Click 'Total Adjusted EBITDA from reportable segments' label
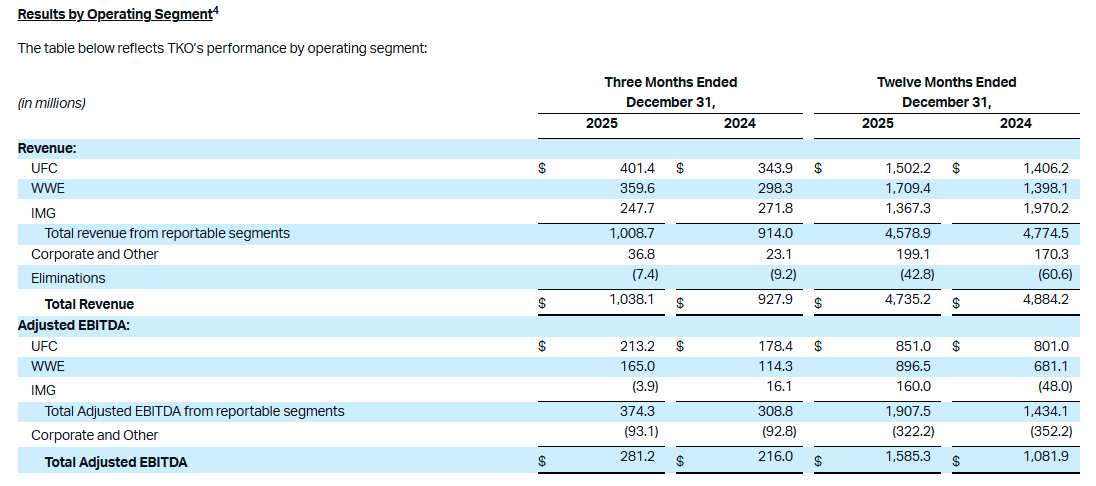1096x486 pixels. click(x=194, y=411)
